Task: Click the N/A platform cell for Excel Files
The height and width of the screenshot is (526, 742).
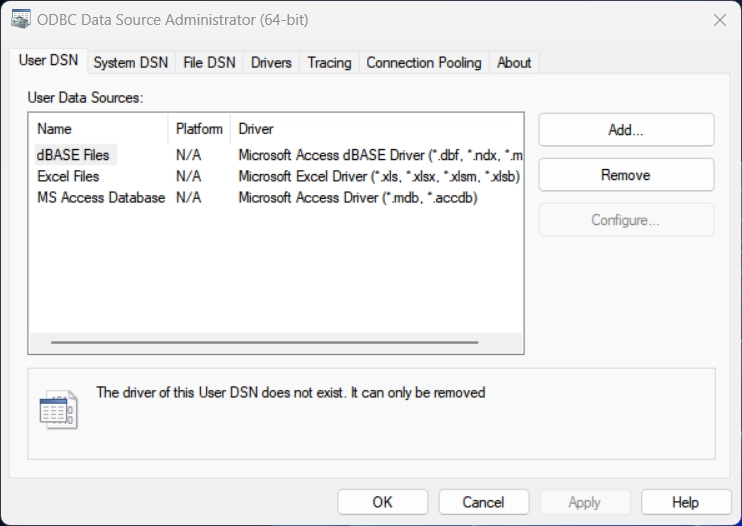Action: (188, 176)
